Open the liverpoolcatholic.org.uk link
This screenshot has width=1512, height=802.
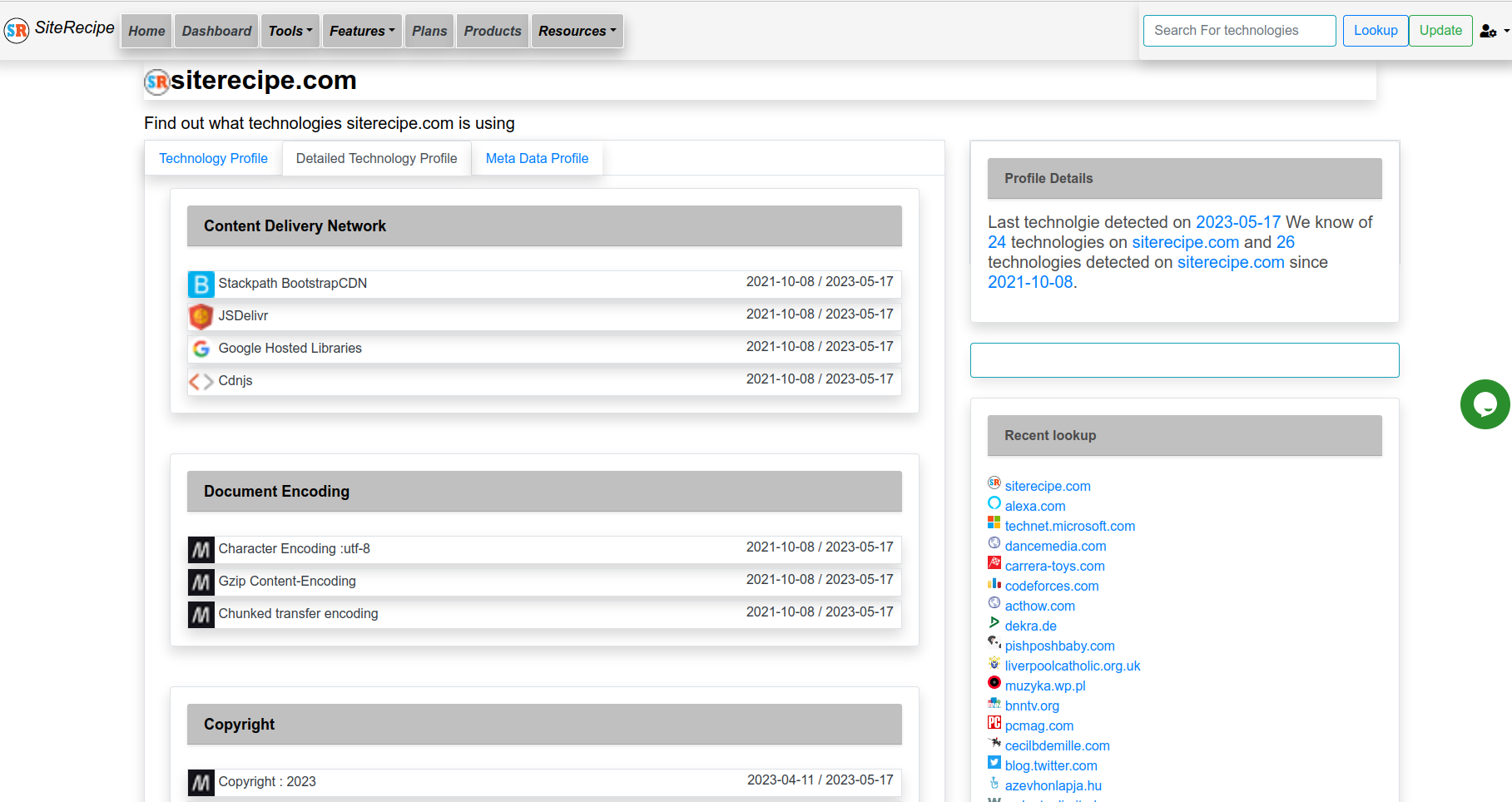pyautogui.click(x=1073, y=666)
